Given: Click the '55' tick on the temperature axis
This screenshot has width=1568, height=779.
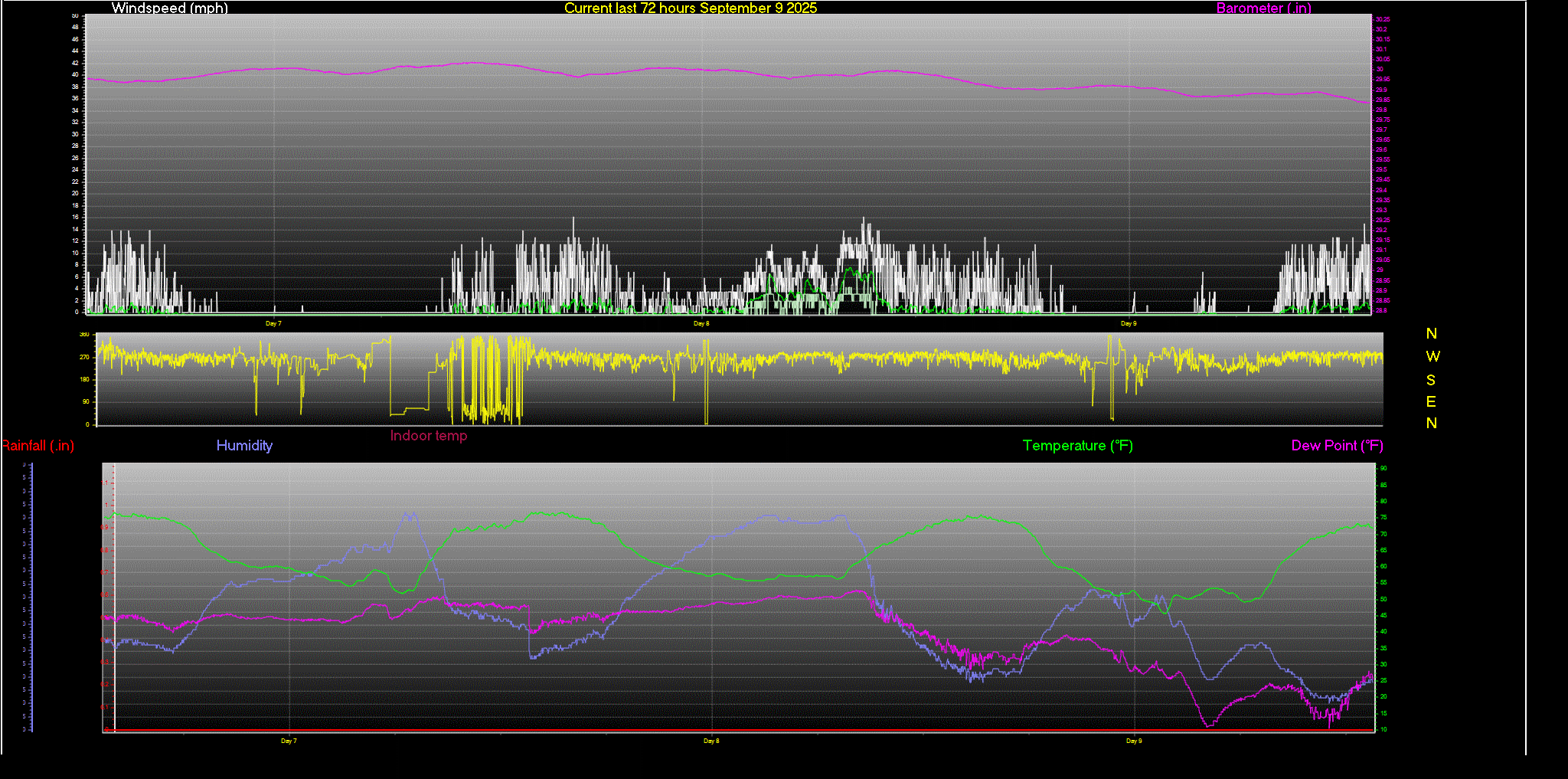Looking at the screenshot, I should click(x=1383, y=582).
